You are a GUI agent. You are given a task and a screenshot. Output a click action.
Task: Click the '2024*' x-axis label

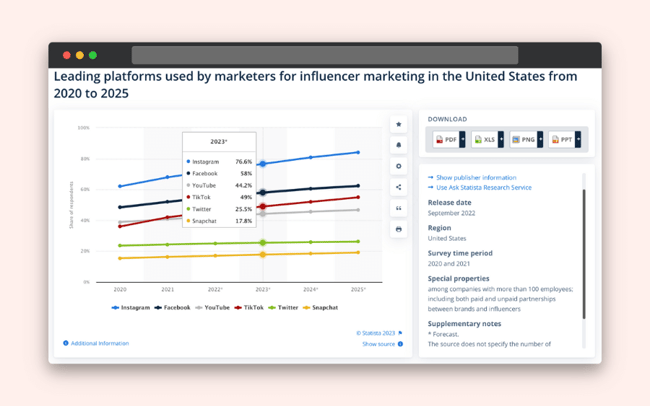[310, 289]
